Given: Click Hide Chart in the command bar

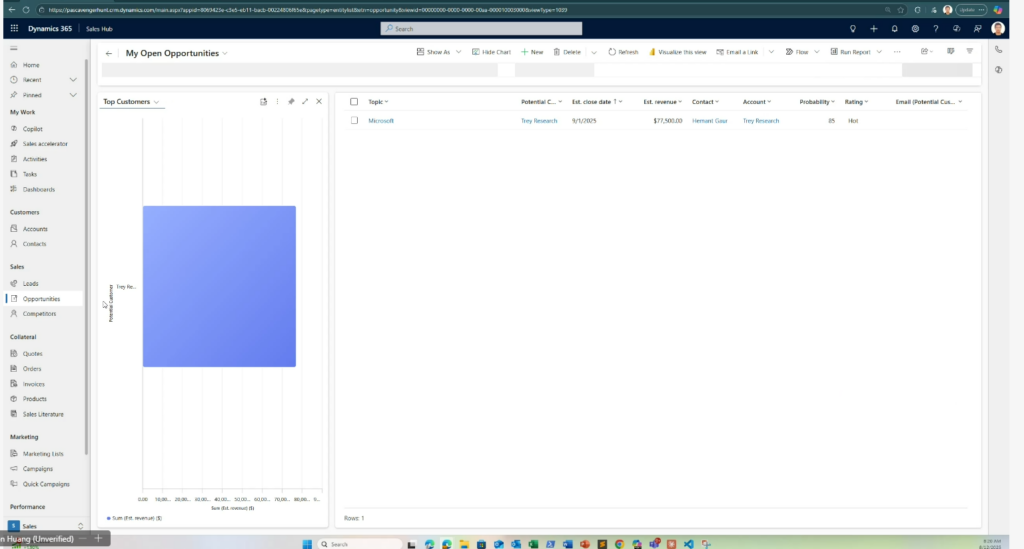Looking at the screenshot, I should [491, 52].
